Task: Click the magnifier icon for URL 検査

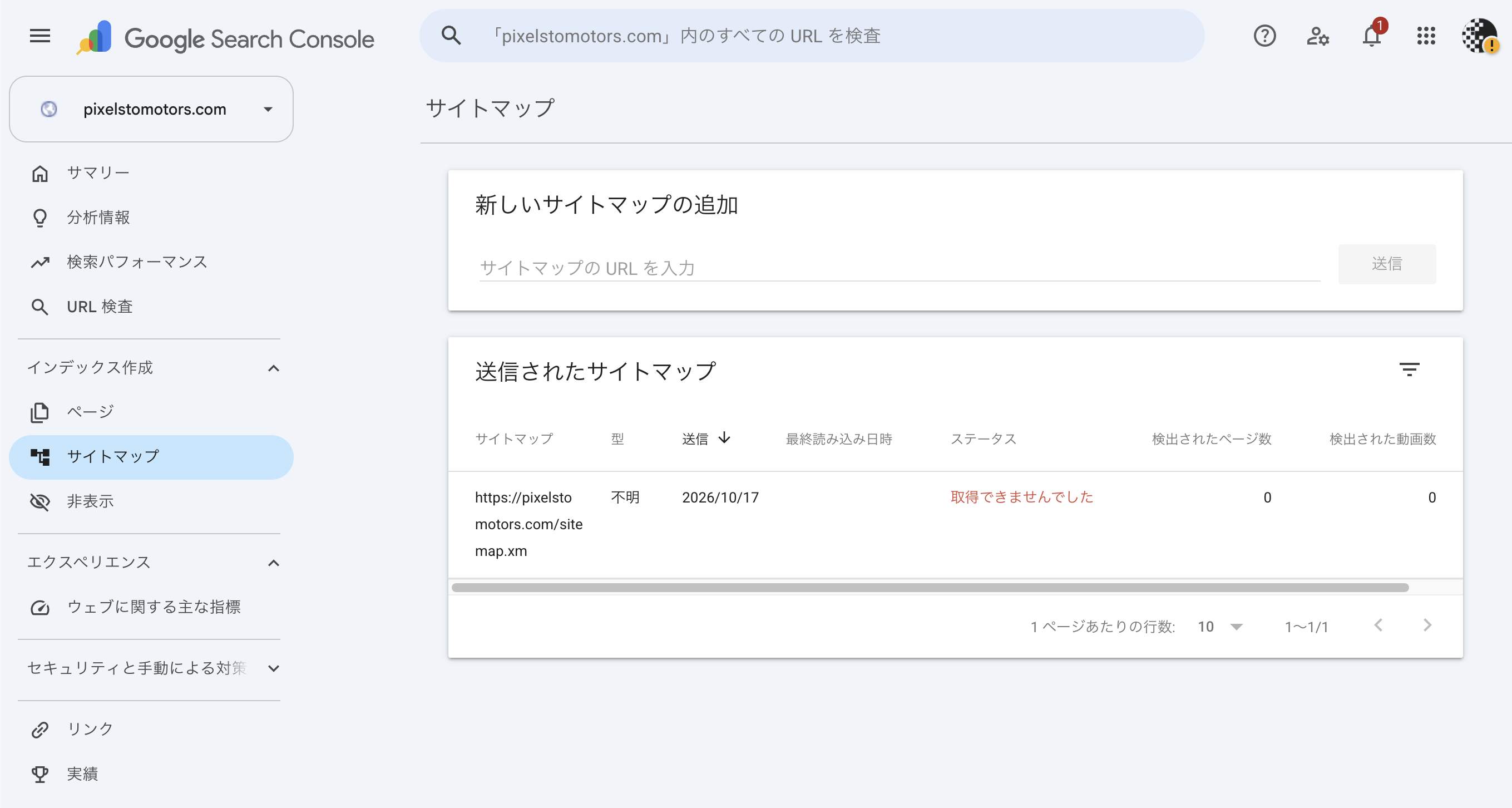Action: click(x=40, y=307)
